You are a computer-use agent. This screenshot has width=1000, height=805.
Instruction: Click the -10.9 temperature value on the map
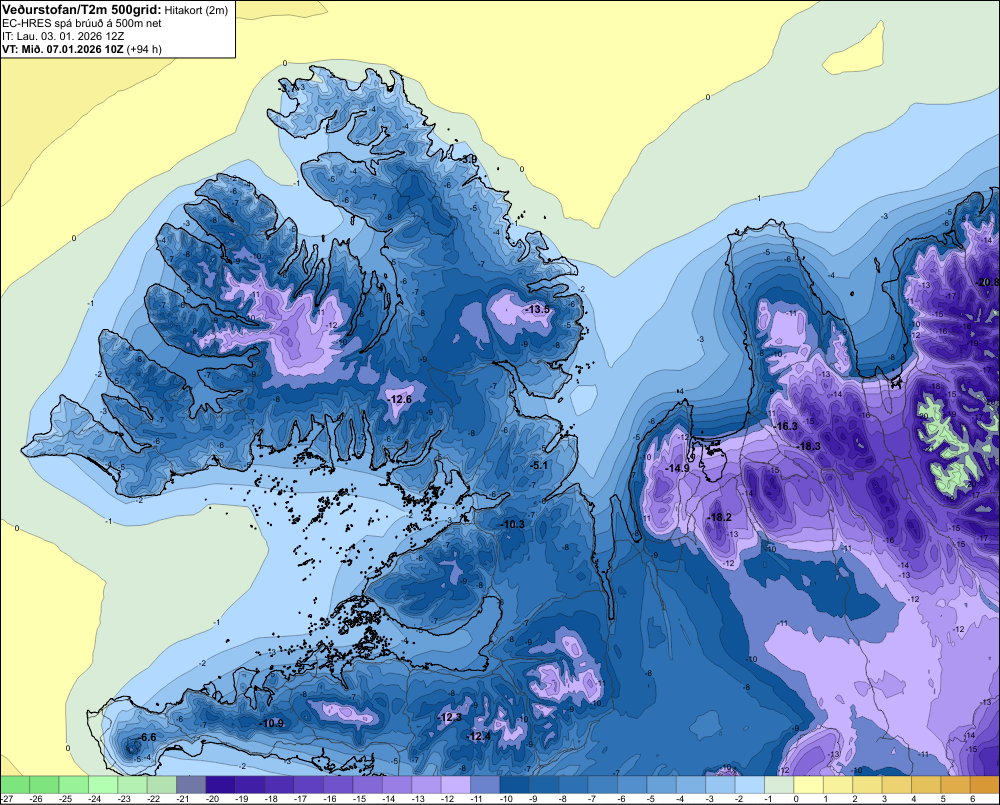click(x=272, y=723)
